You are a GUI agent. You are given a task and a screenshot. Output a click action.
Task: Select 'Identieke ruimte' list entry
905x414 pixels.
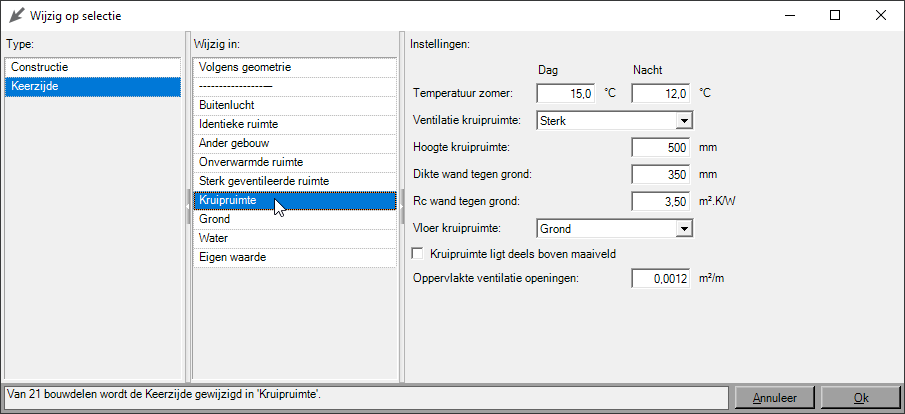pos(294,124)
